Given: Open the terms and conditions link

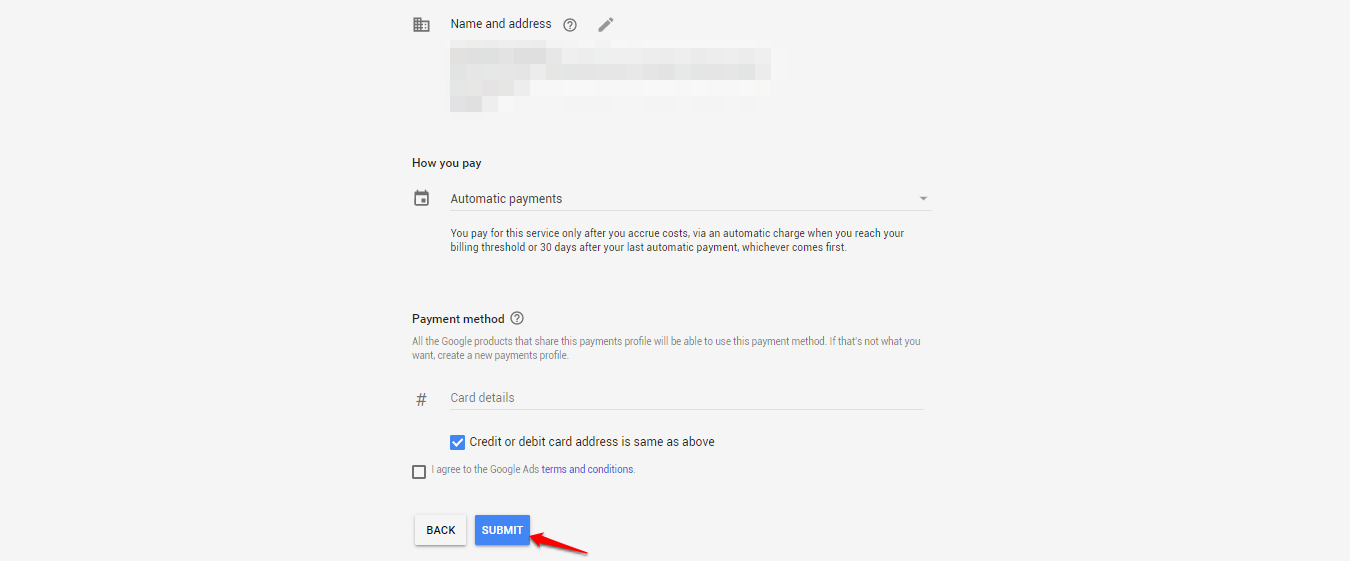Looking at the screenshot, I should tap(588, 469).
